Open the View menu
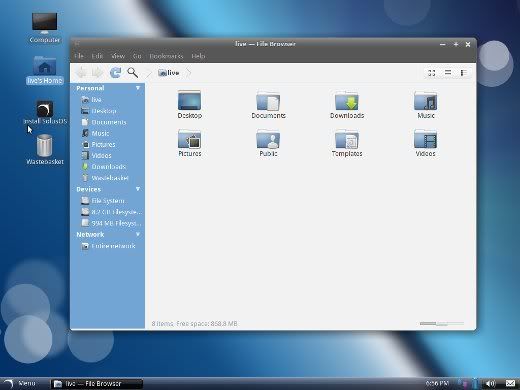The width and height of the screenshot is (520, 390). pos(118,56)
